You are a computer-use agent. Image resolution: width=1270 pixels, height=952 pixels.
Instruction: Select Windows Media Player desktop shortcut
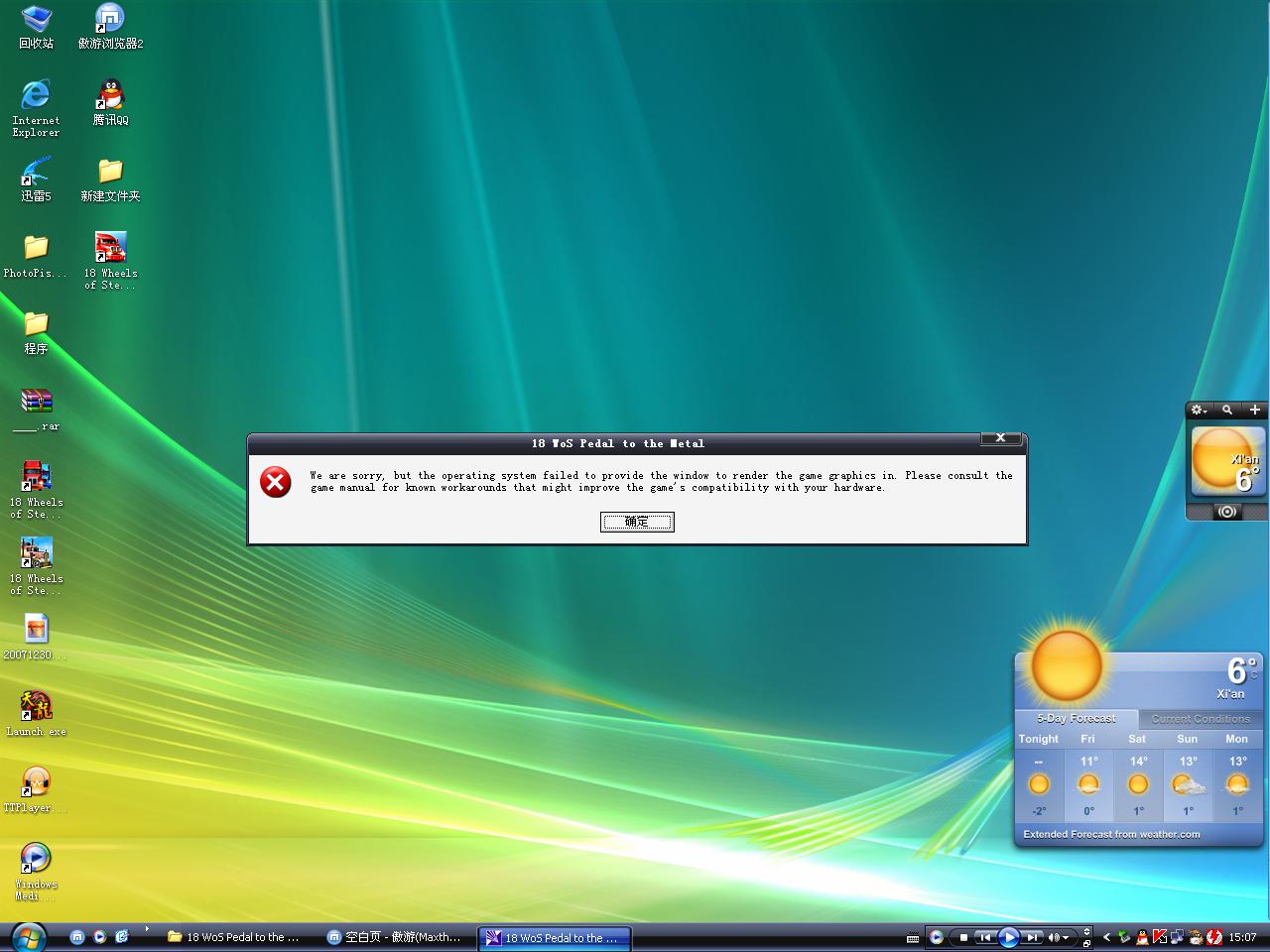point(36,872)
